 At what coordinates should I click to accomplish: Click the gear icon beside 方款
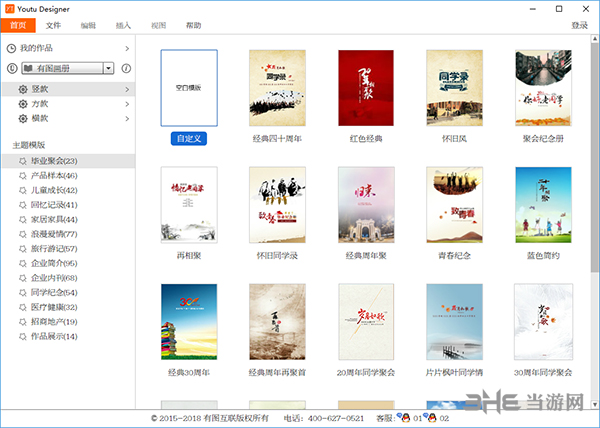click(x=23, y=104)
